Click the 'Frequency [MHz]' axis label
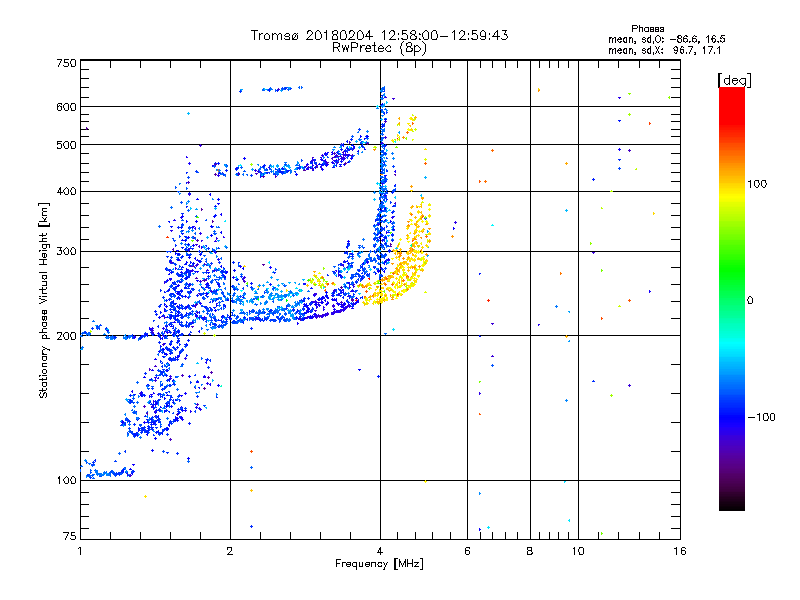 pos(379,564)
